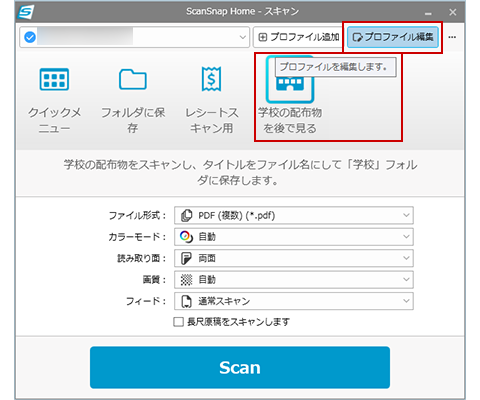Click the PDF file format icon
Image resolution: width=480 pixels, height=400 pixels.
(186, 216)
